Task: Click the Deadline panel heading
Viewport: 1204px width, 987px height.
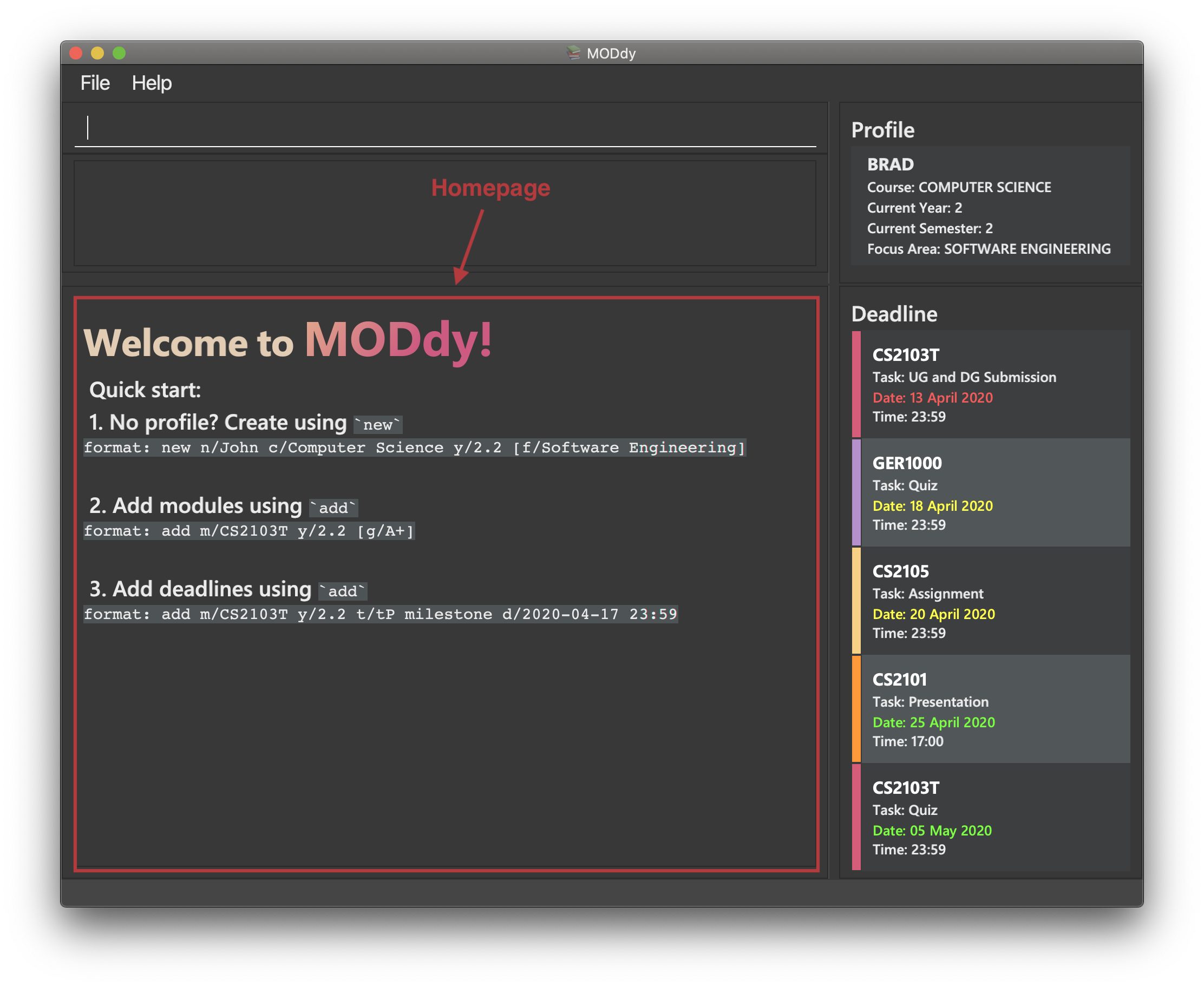Action: [894, 314]
